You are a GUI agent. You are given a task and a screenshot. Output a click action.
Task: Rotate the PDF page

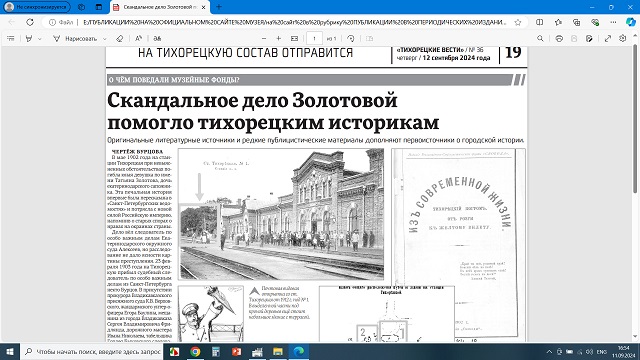[x=351, y=38]
